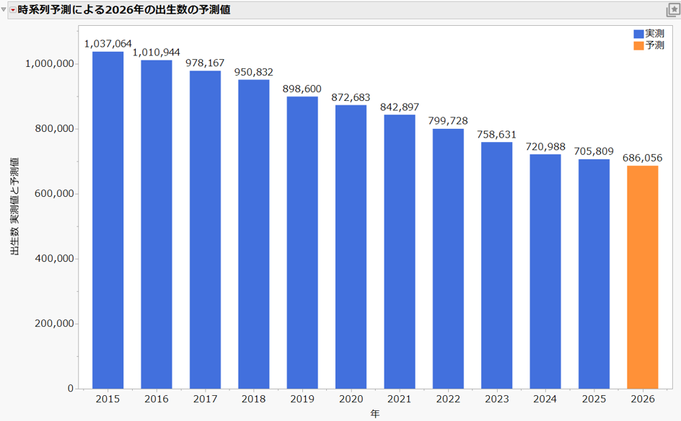
Task: Select the 2021 bar in the chart
Action: point(400,252)
